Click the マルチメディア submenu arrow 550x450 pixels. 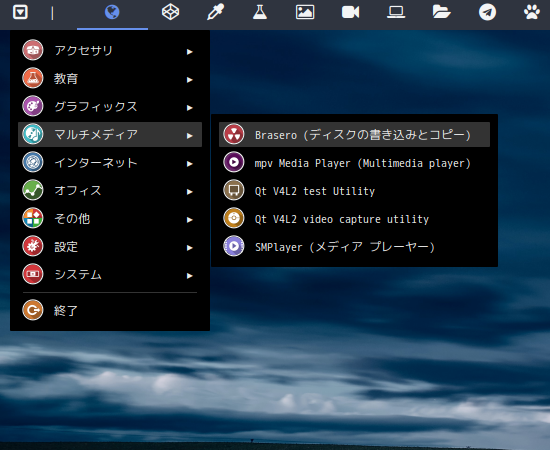coord(190,136)
